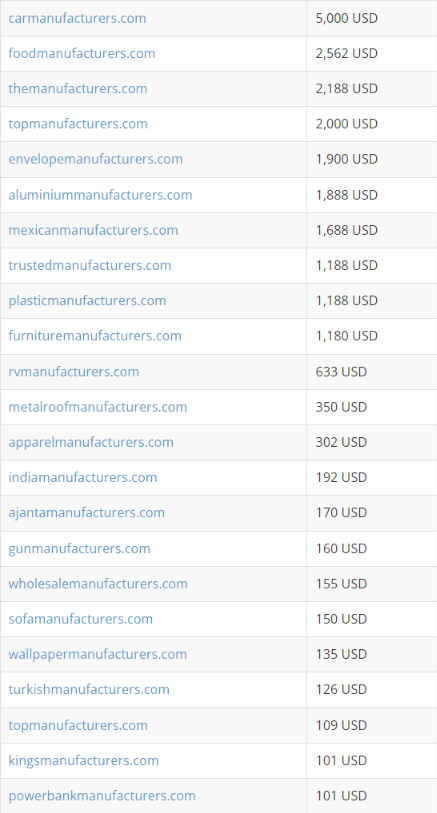Click the foodmanufacturers.com domain link
This screenshot has width=437, height=813.
(x=81, y=53)
